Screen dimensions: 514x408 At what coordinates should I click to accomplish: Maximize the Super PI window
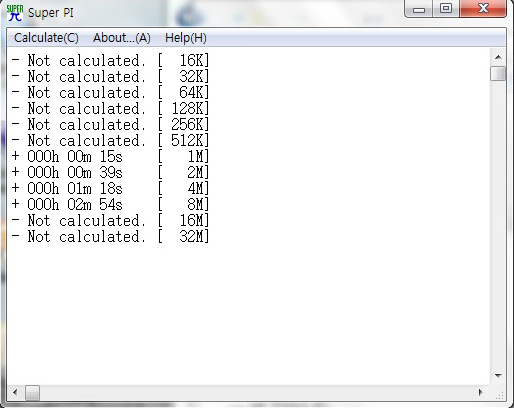point(446,9)
